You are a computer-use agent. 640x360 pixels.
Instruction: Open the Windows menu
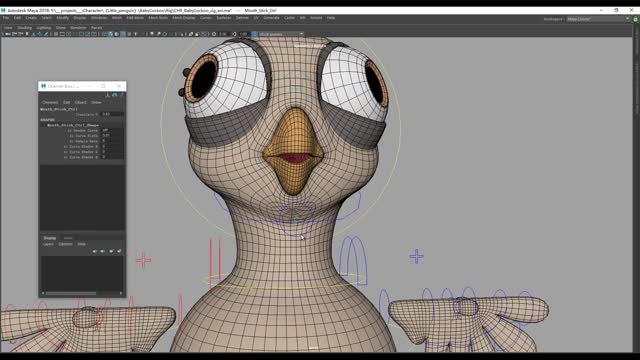coord(99,18)
